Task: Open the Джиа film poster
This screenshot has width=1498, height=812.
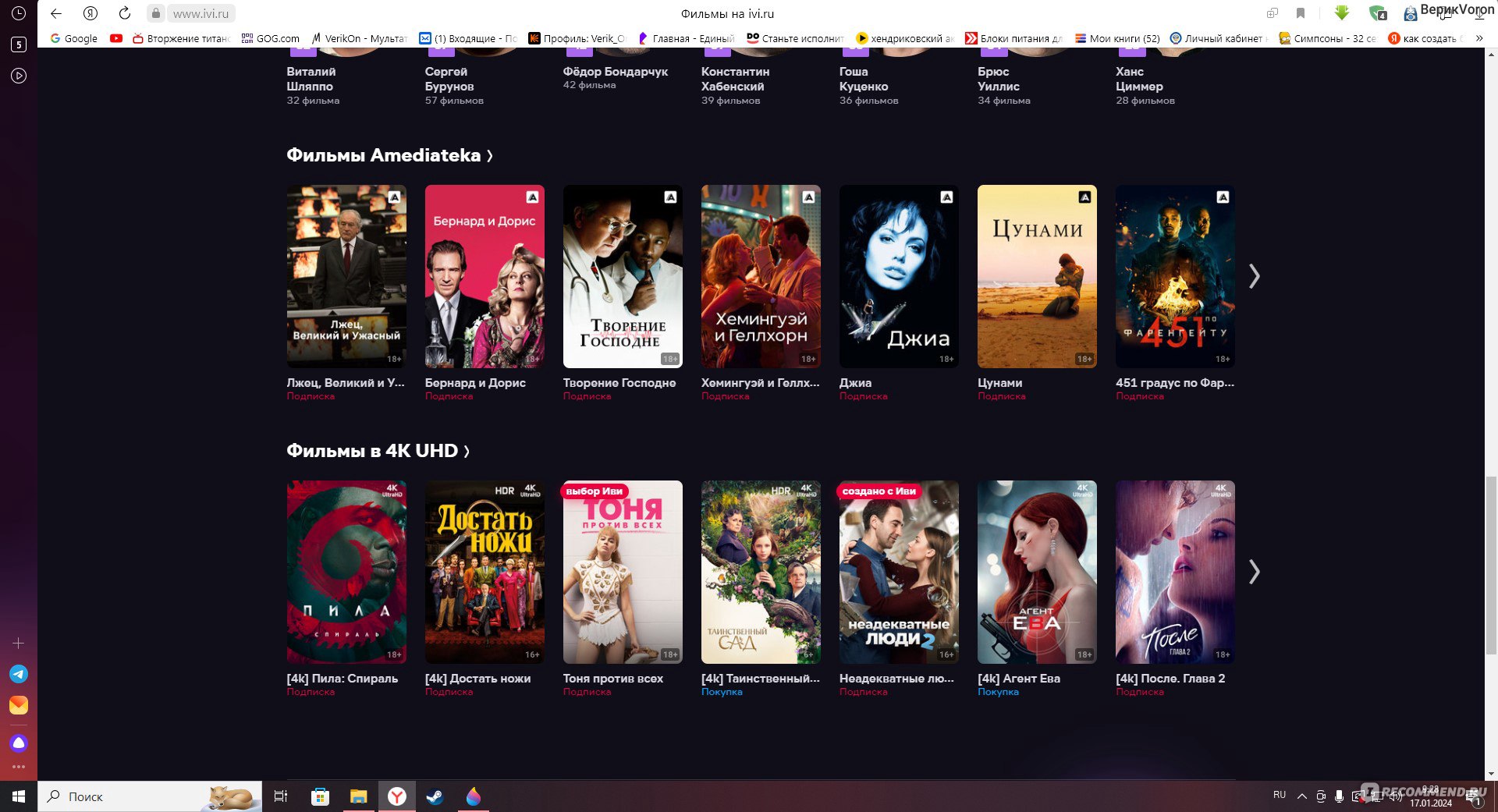Action: pyautogui.click(x=899, y=276)
